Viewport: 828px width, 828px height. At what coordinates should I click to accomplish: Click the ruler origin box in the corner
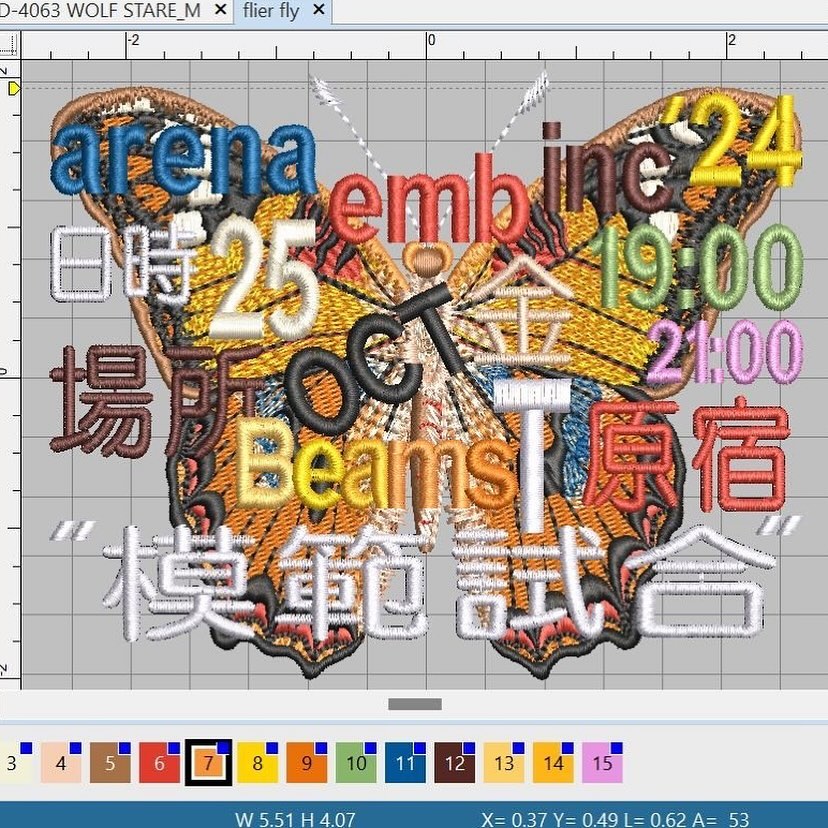click(x=9, y=44)
